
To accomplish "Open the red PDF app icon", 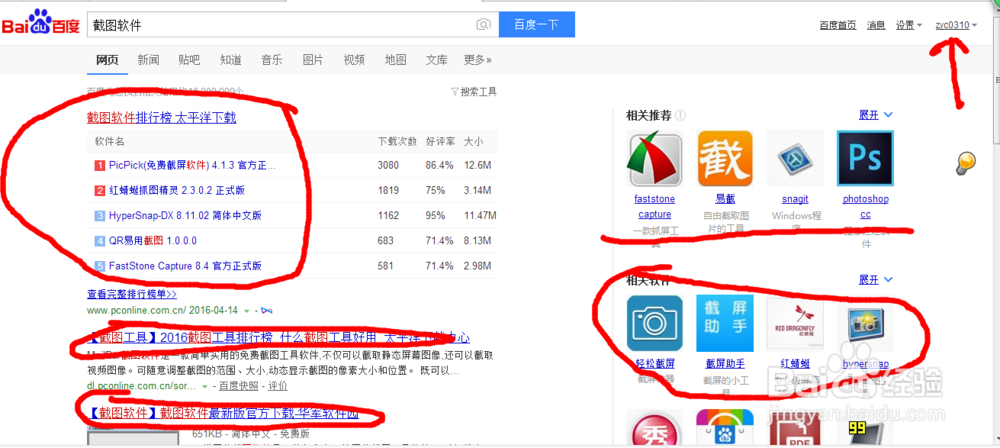I will (795, 429).
